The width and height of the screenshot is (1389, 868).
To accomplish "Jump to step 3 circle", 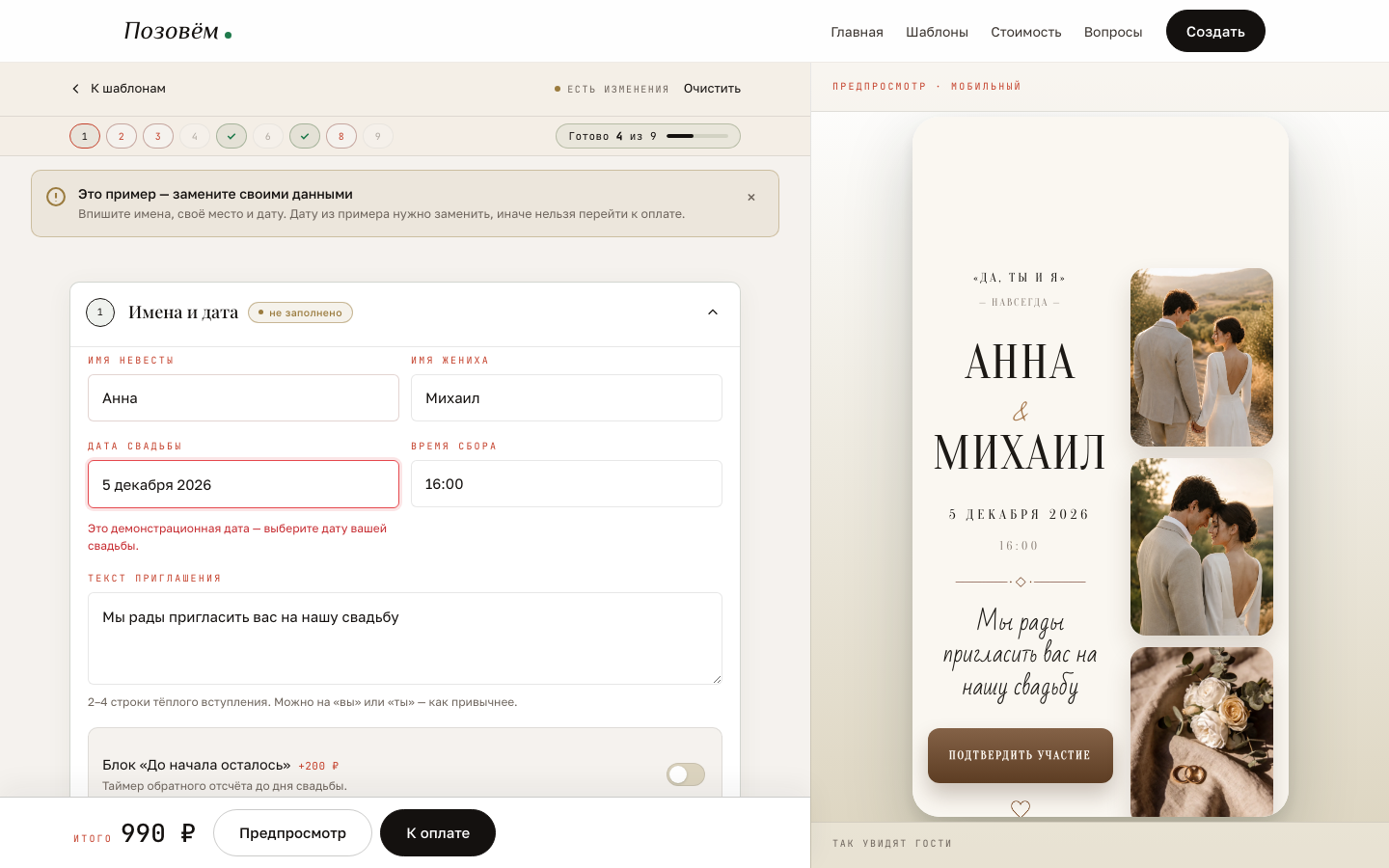I will click(x=158, y=136).
